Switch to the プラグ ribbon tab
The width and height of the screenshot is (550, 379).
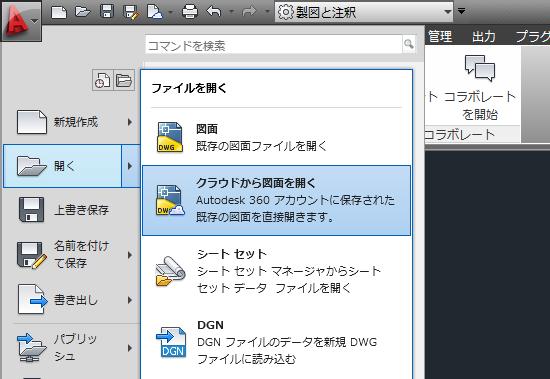[533, 36]
